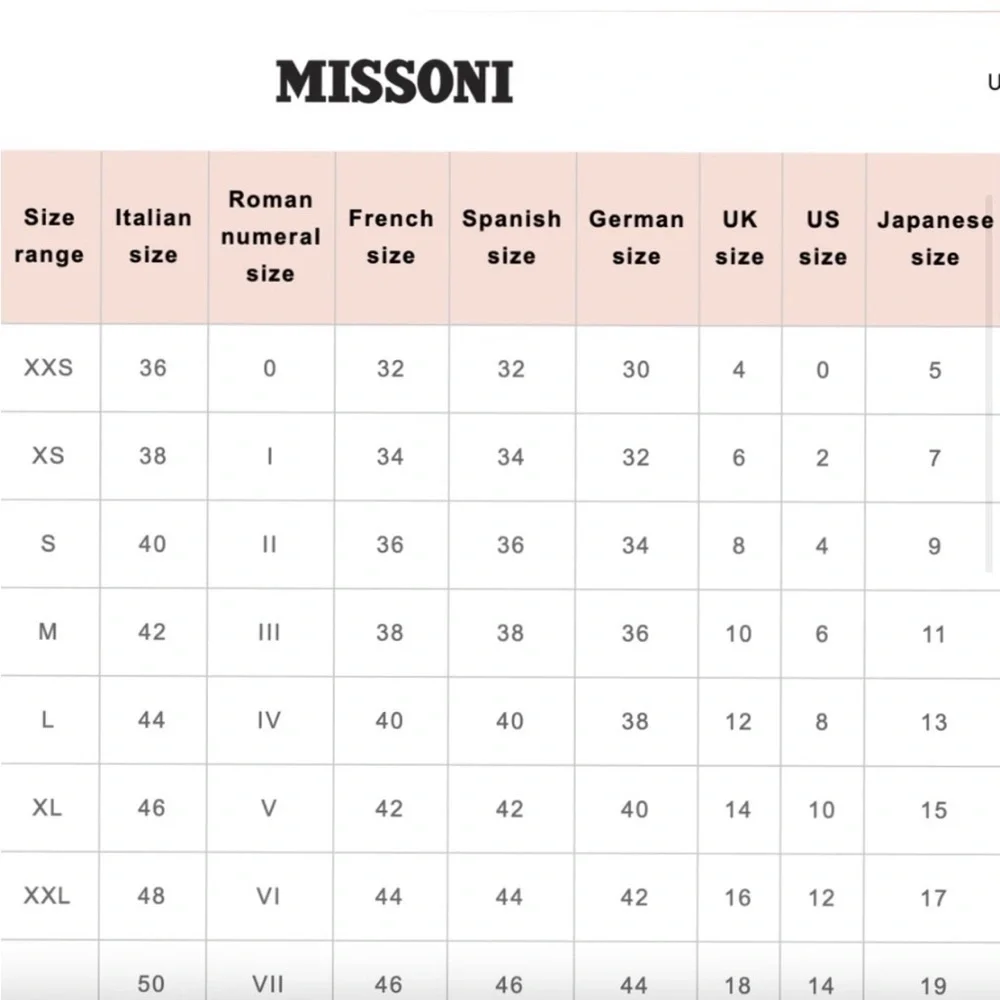Viewport: 1000px width, 1000px height.
Task: Select the M size range cell
Action: [x=48, y=631]
